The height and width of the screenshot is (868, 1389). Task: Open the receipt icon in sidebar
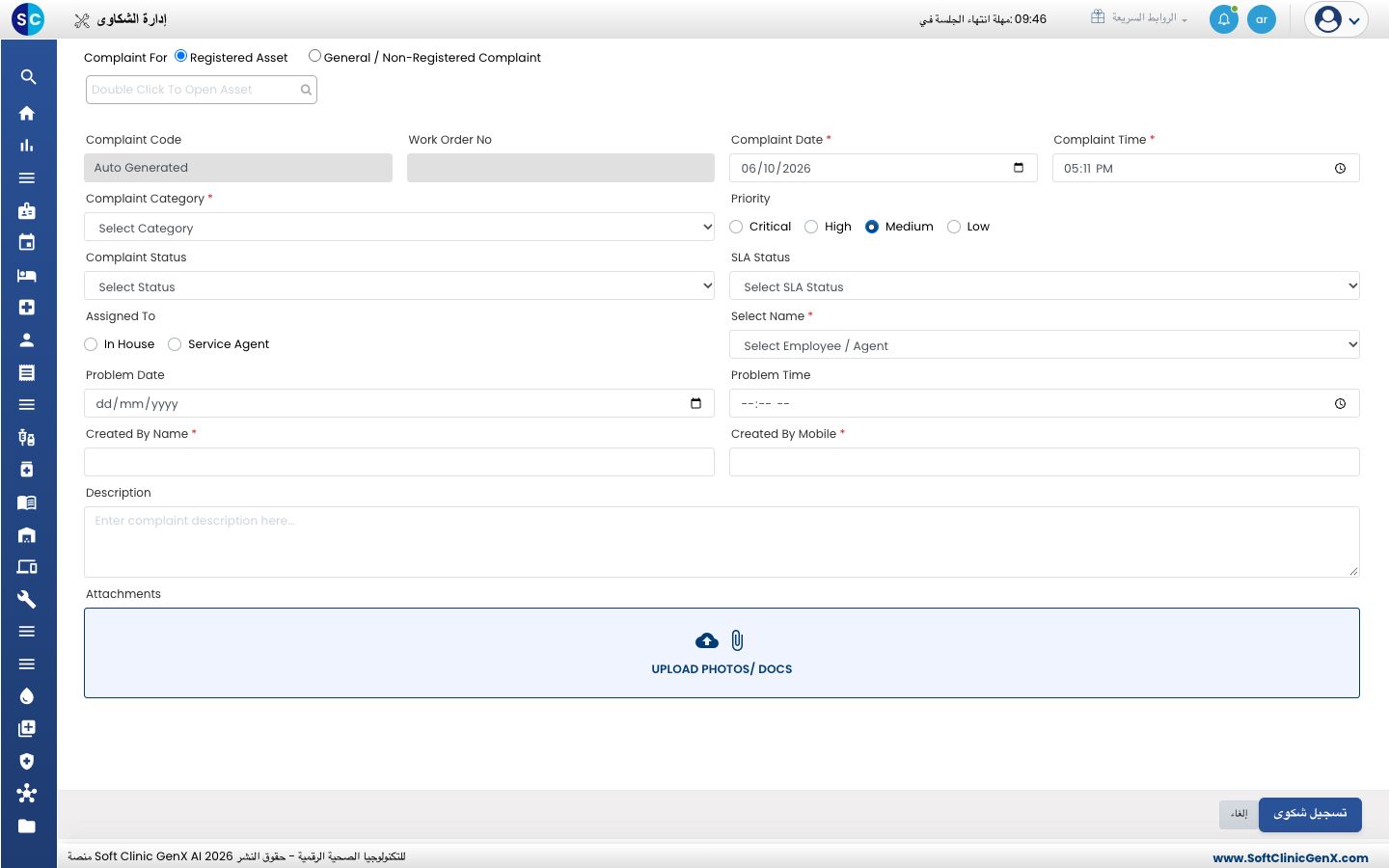coord(27,372)
